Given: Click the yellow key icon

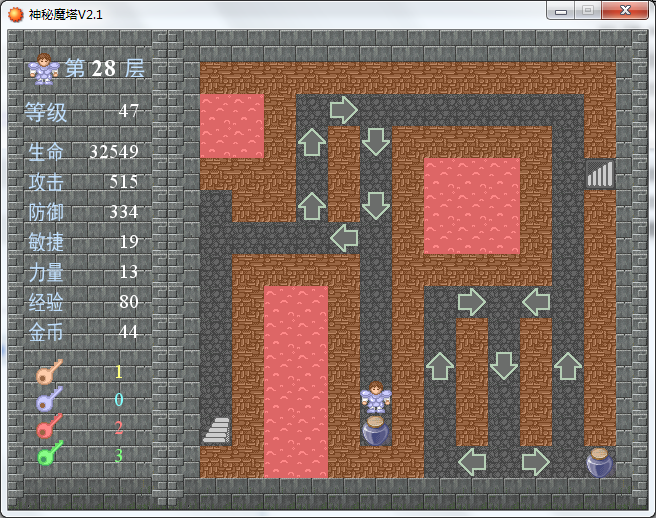Looking at the screenshot, I should pyautogui.click(x=49, y=372).
